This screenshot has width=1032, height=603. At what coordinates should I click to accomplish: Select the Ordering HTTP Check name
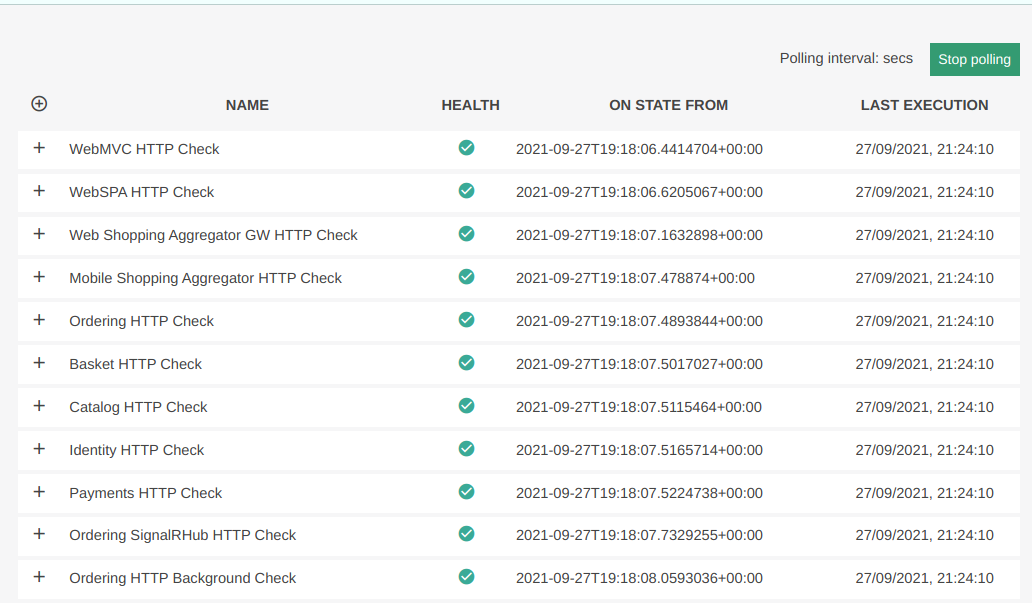[142, 321]
